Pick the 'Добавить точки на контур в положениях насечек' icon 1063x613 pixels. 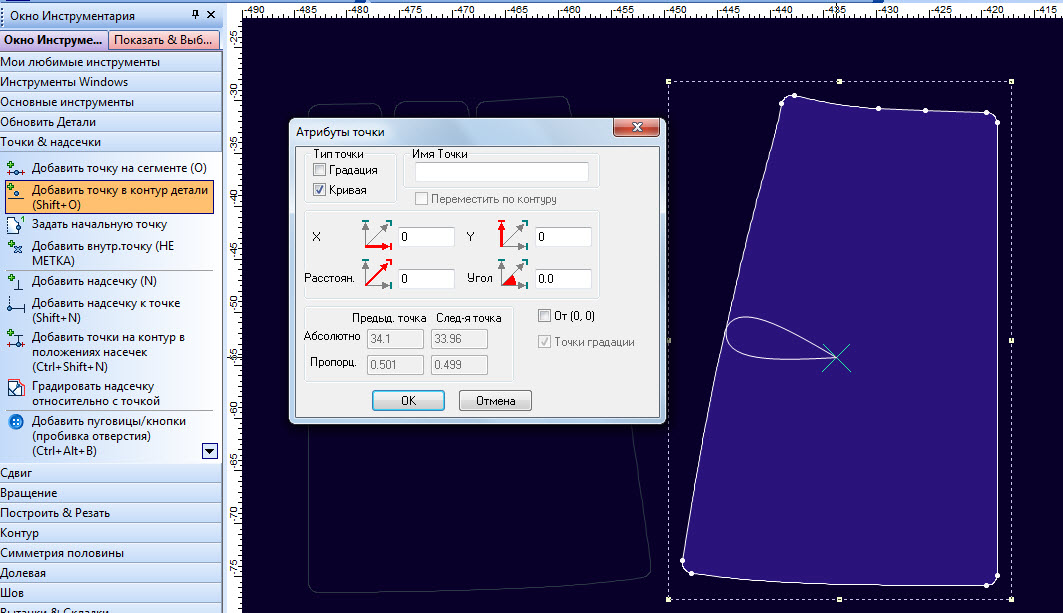point(15,338)
